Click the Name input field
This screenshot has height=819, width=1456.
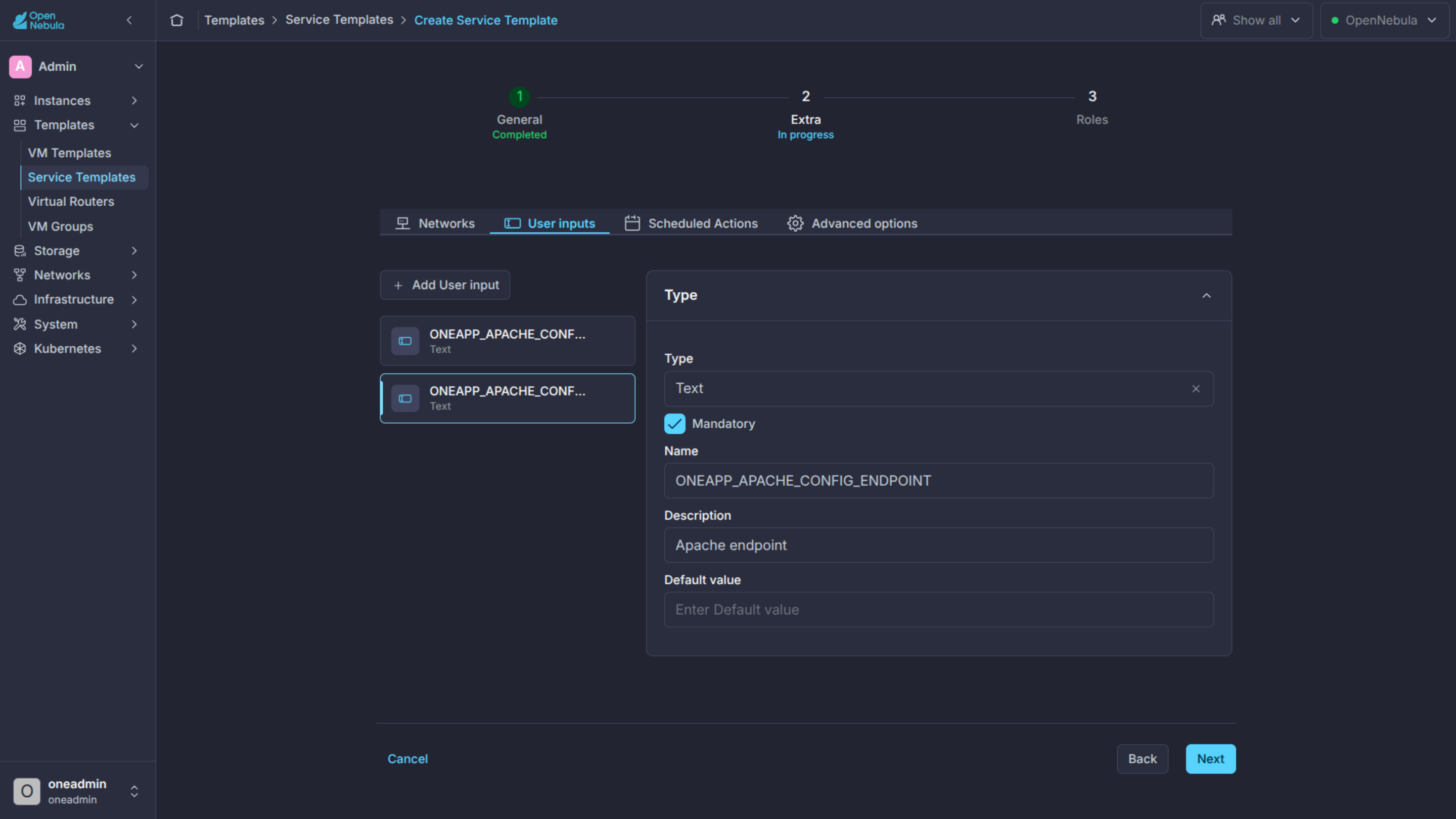(x=938, y=481)
